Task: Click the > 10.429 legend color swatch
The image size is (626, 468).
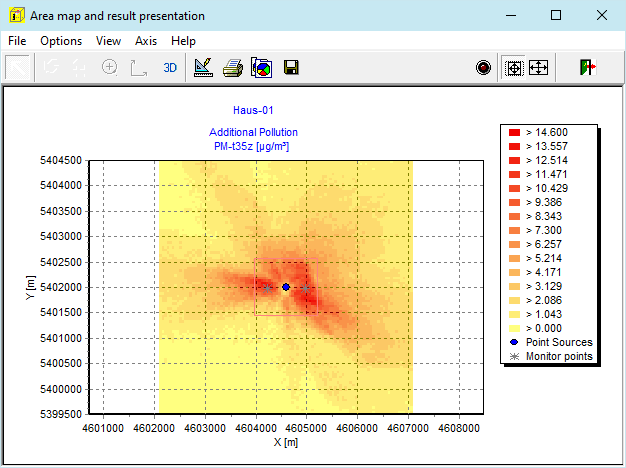Action: (514, 188)
